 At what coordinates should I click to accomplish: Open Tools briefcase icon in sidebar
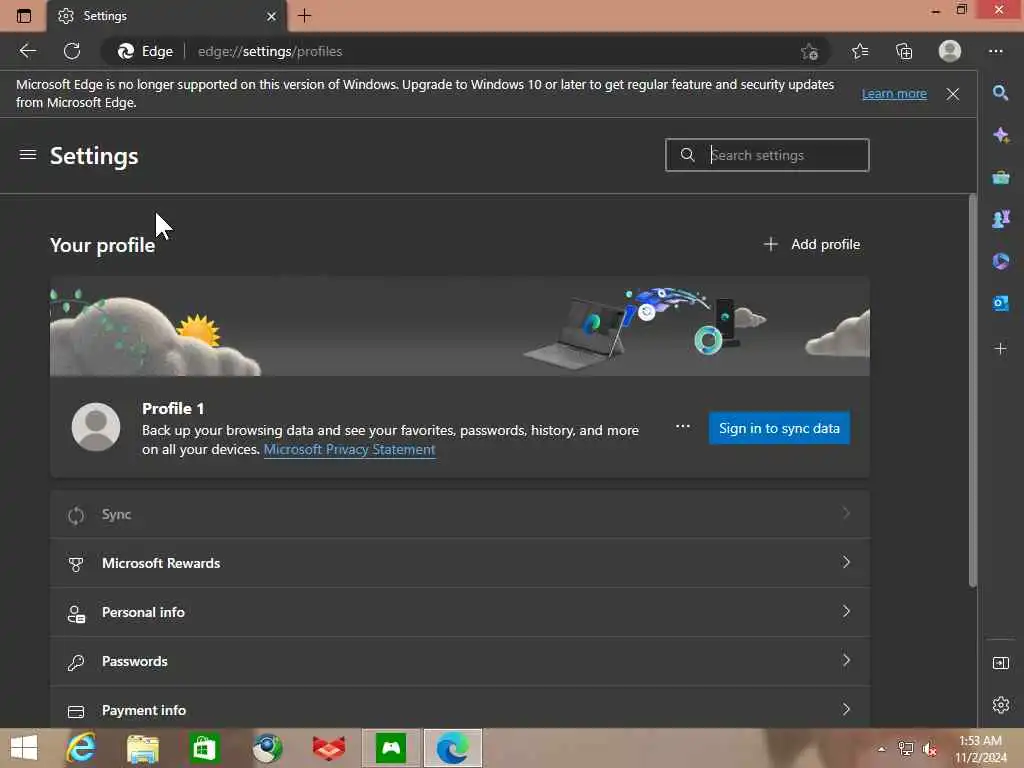pyautogui.click(x=1000, y=177)
